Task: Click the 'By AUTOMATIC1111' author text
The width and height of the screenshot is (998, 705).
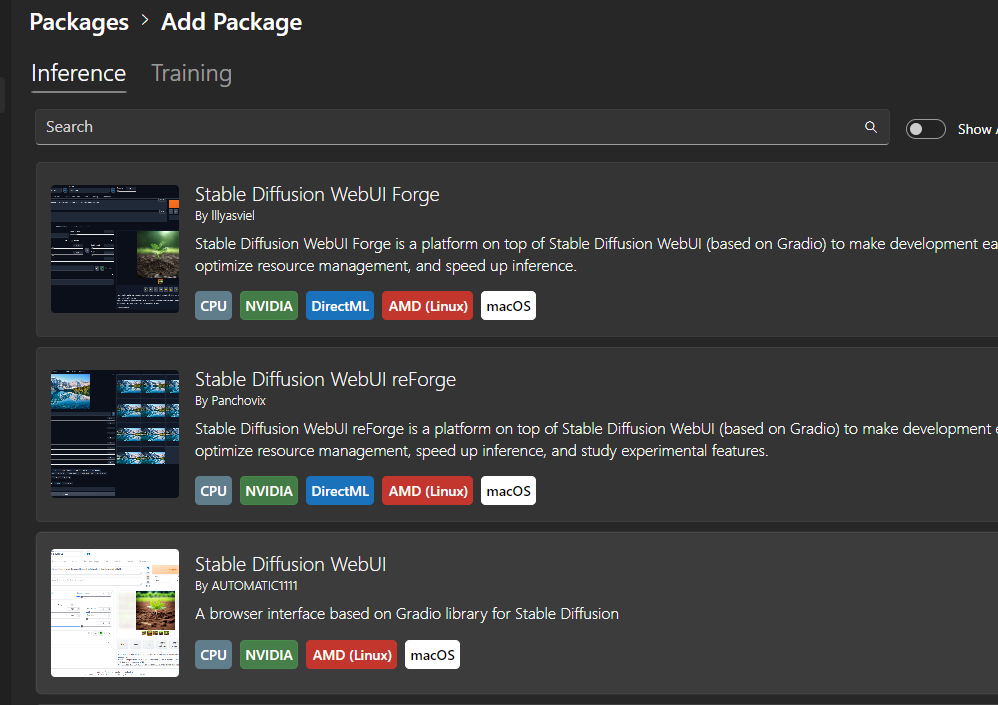Action: tap(246, 585)
